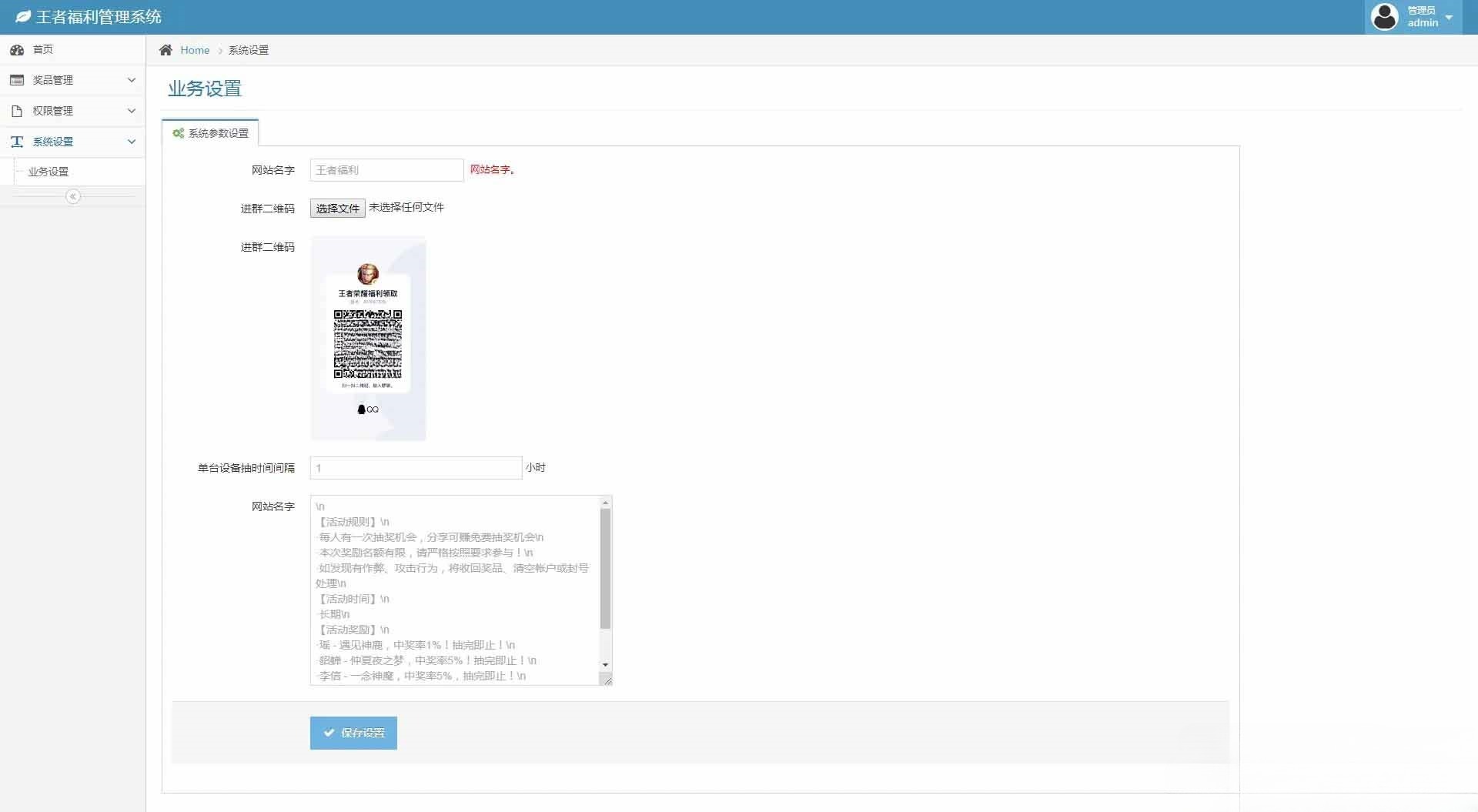Click the 权限管理 file icon
Viewport: 1478px width, 812px height.
pos(17,111)
